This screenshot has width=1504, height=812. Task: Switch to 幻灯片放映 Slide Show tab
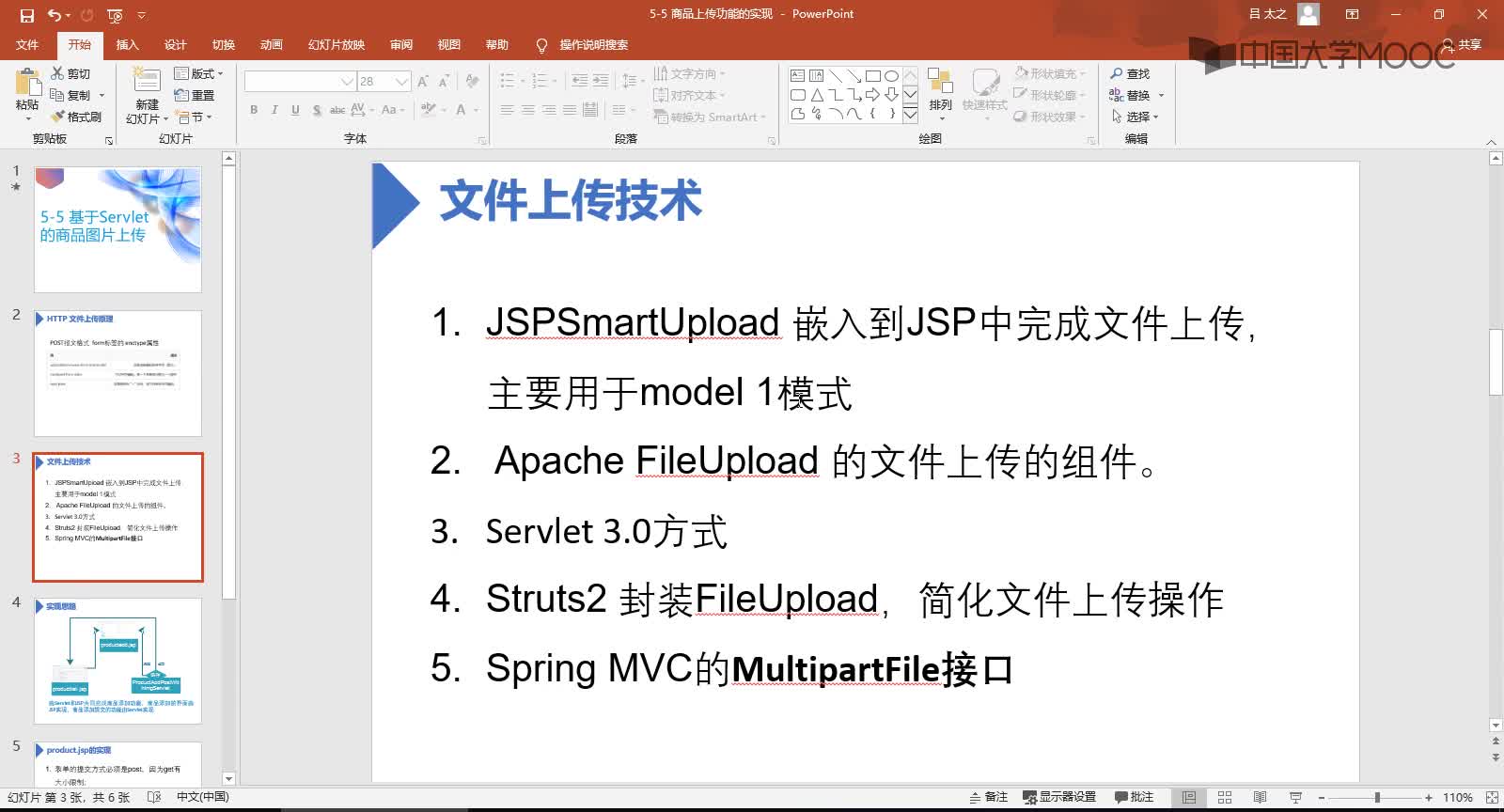[x=337, y=44]
